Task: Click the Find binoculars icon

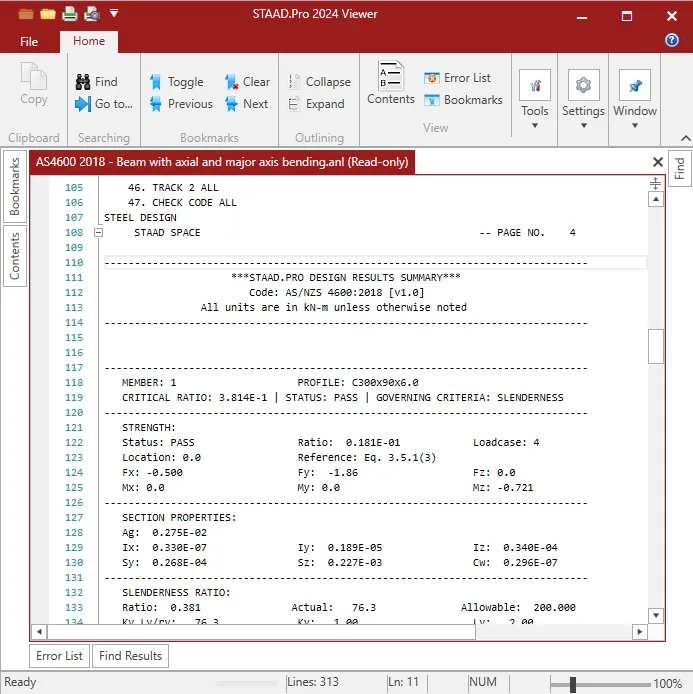Action: (83, 82)
